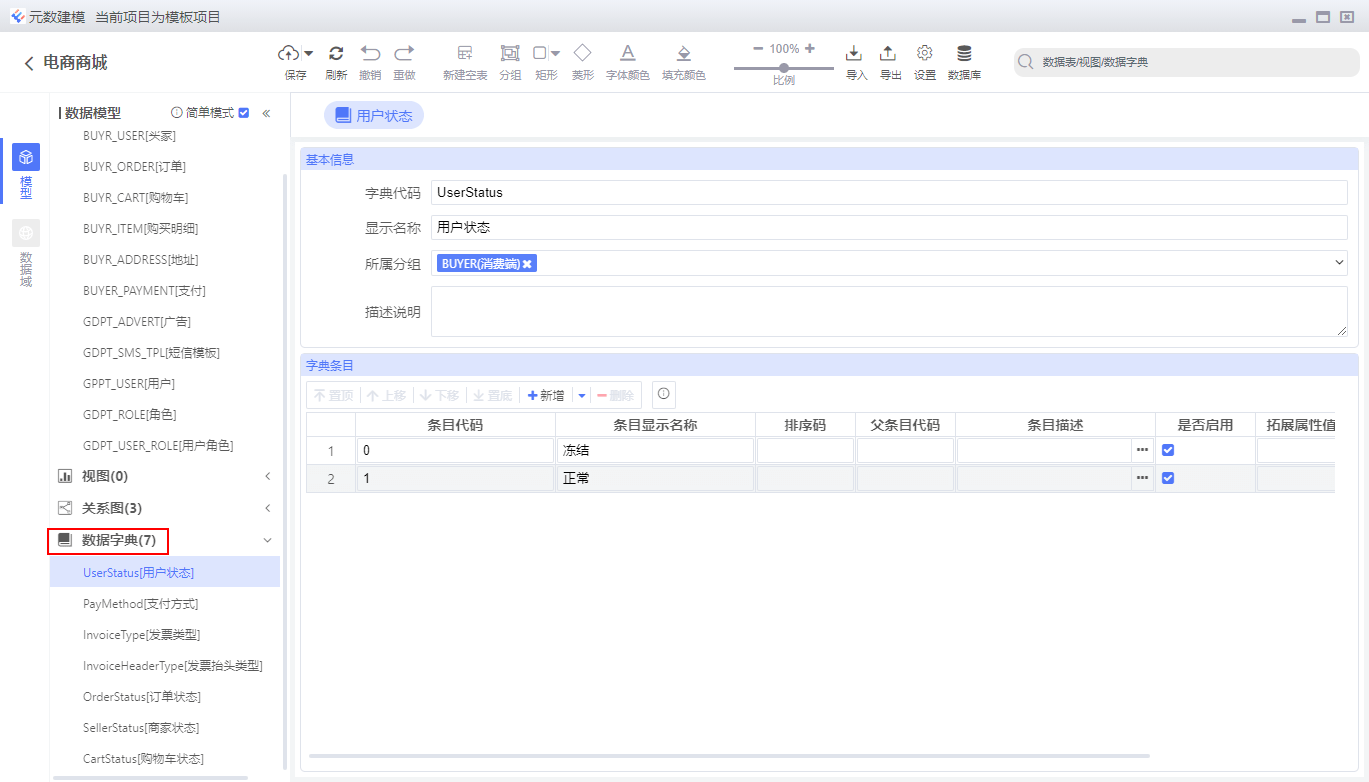Viewport: 1369px width, 782px height.
Task: Click the Undo (撤销) arrow icon
Action: click(x=370, y=53)
